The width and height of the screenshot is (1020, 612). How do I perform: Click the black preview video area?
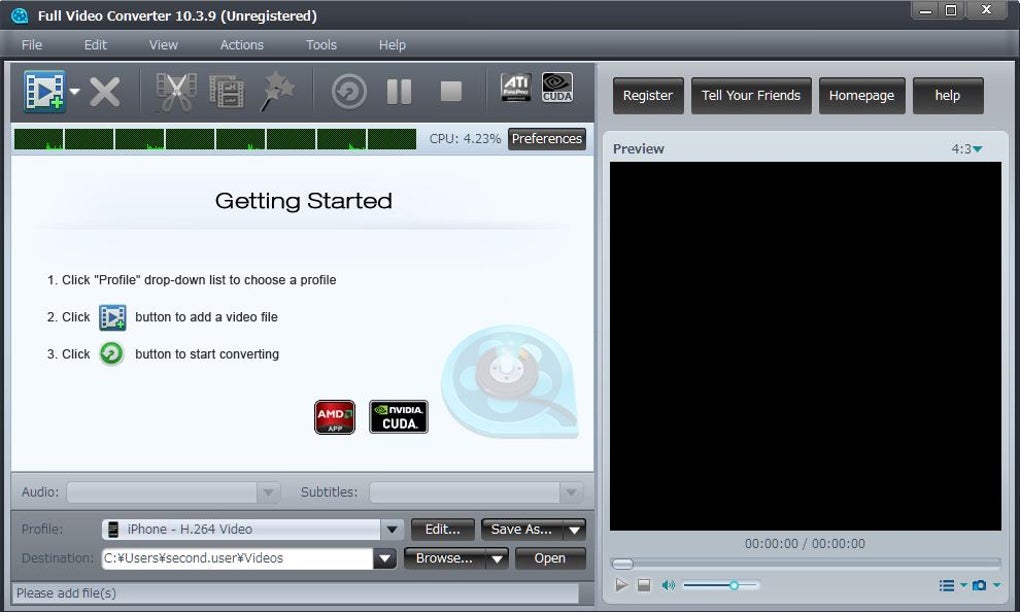pyautogui.click(x=805, y=346)
